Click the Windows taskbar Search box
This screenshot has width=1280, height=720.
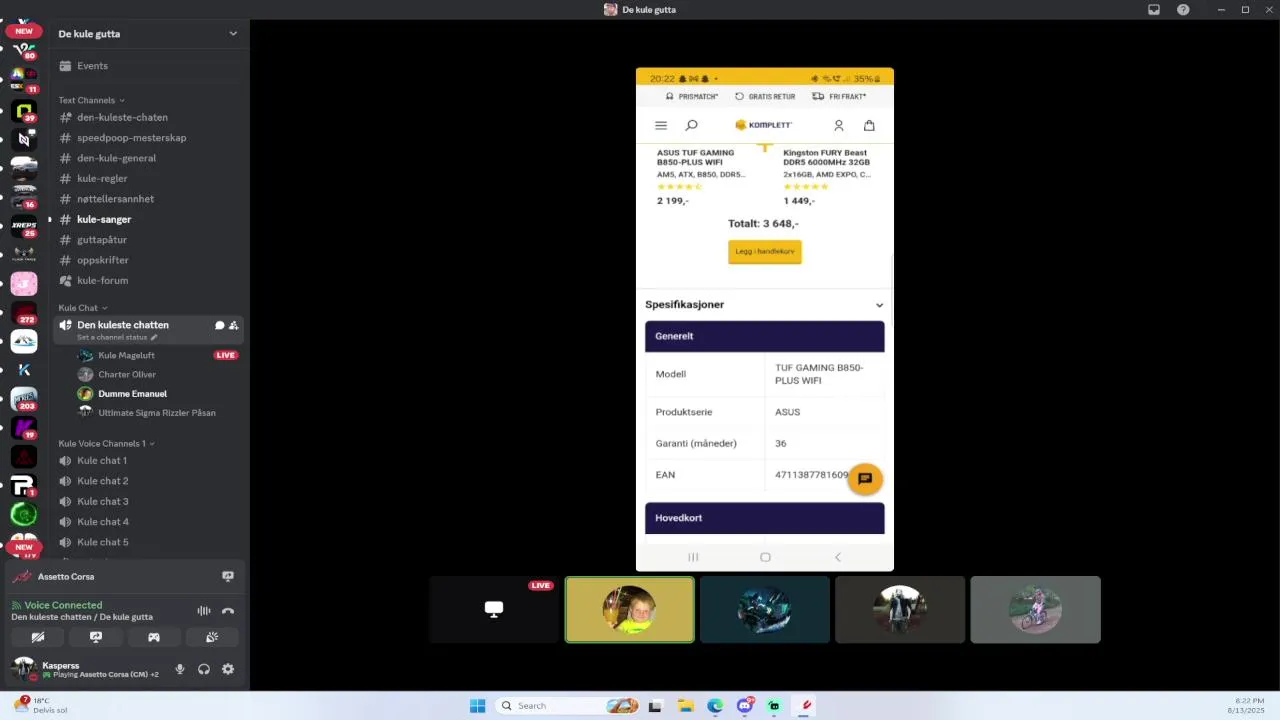567,706
